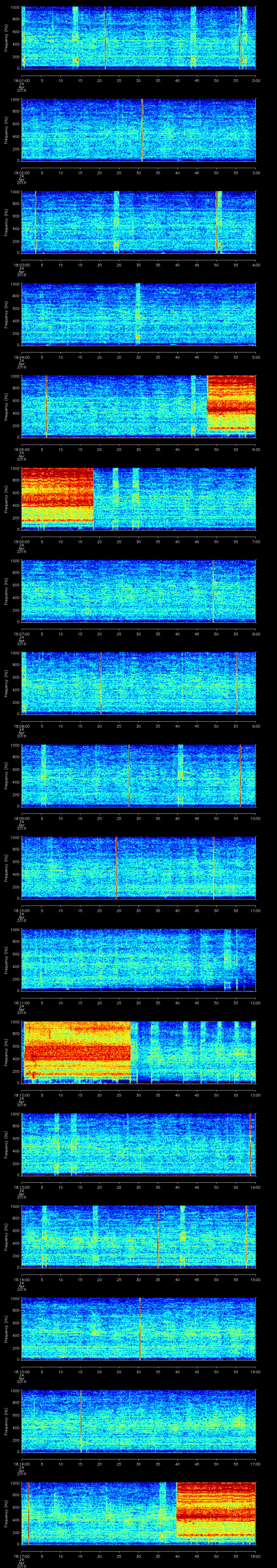Select the 18:02:00 start time label
277x1568 pixels.
coord(21,173)
